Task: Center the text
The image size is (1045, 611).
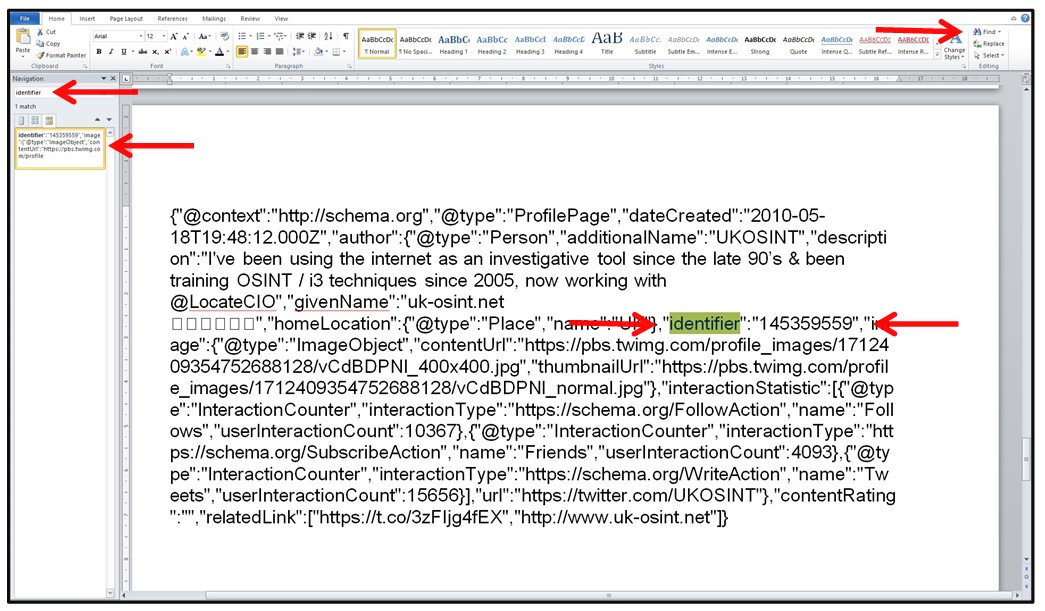Action: click(x=255, y=51)
